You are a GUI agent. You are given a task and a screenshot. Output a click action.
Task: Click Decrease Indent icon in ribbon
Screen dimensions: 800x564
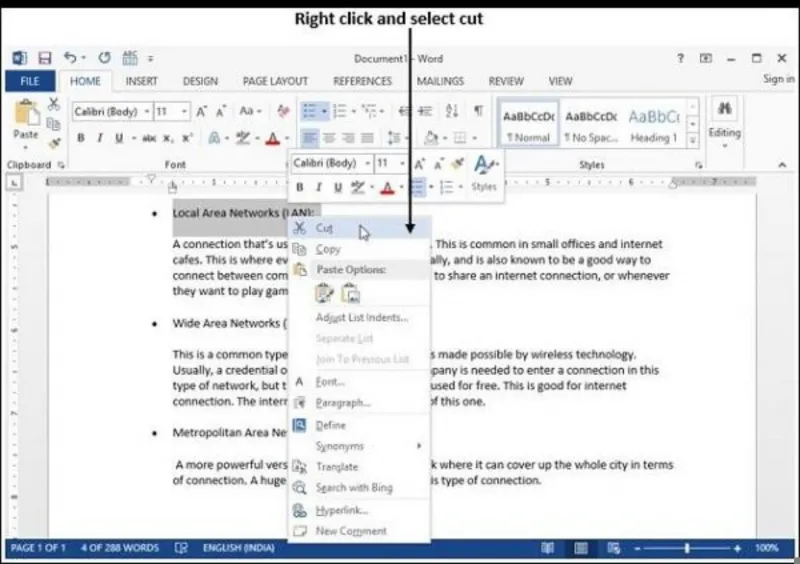click(405, 111)
